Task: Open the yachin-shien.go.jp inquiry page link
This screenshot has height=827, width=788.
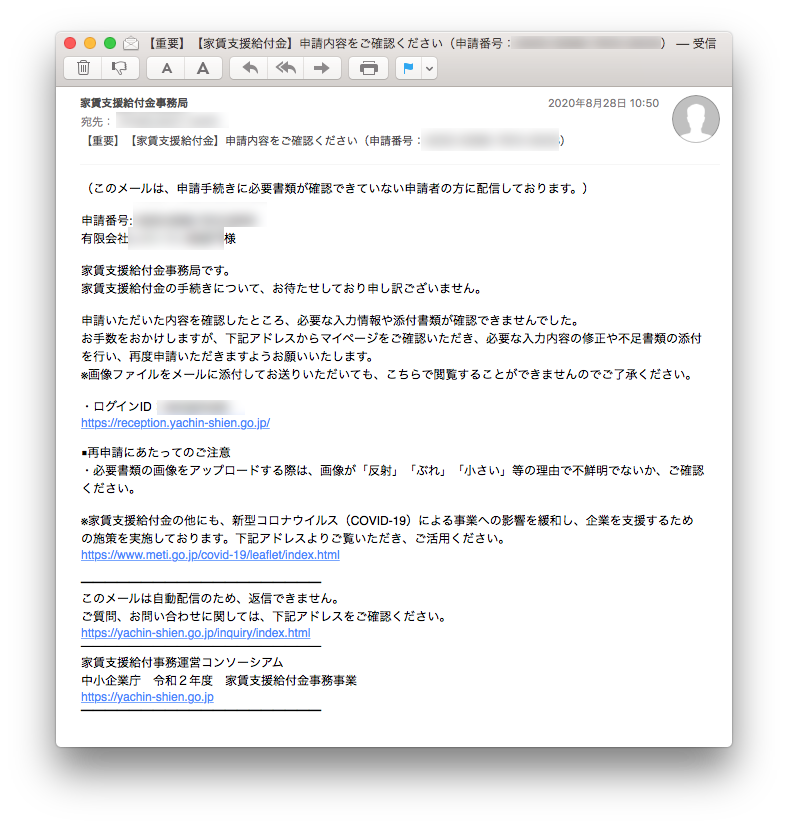Action: 195,633
